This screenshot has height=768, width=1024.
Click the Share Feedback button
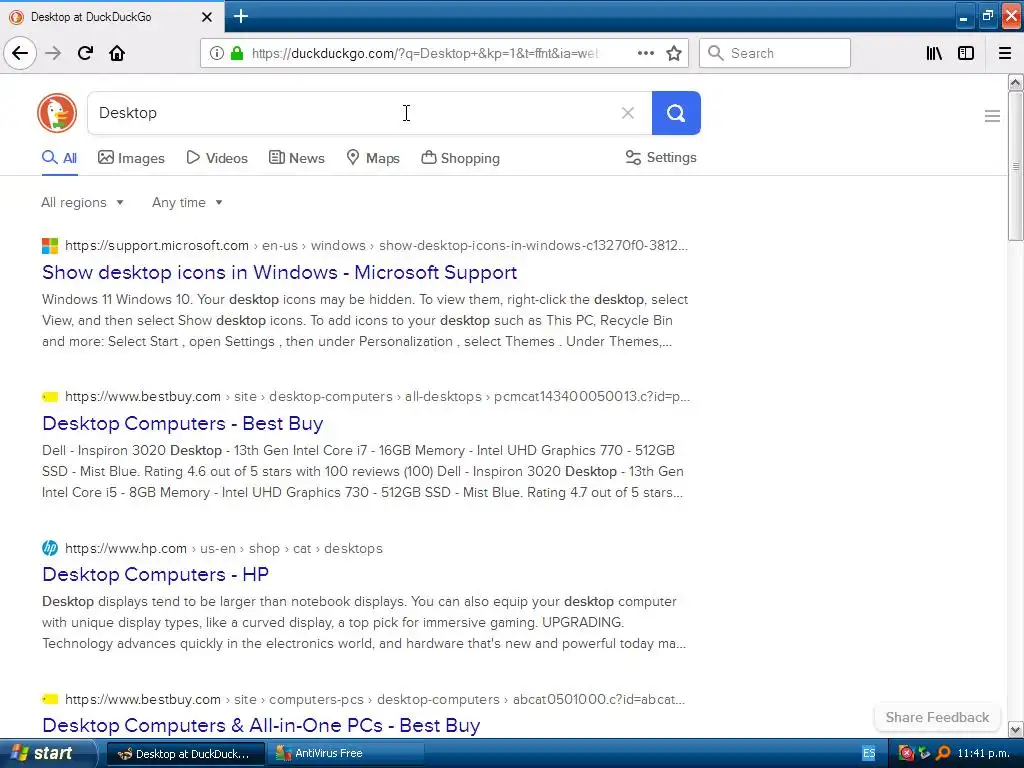tap(937, 717)
